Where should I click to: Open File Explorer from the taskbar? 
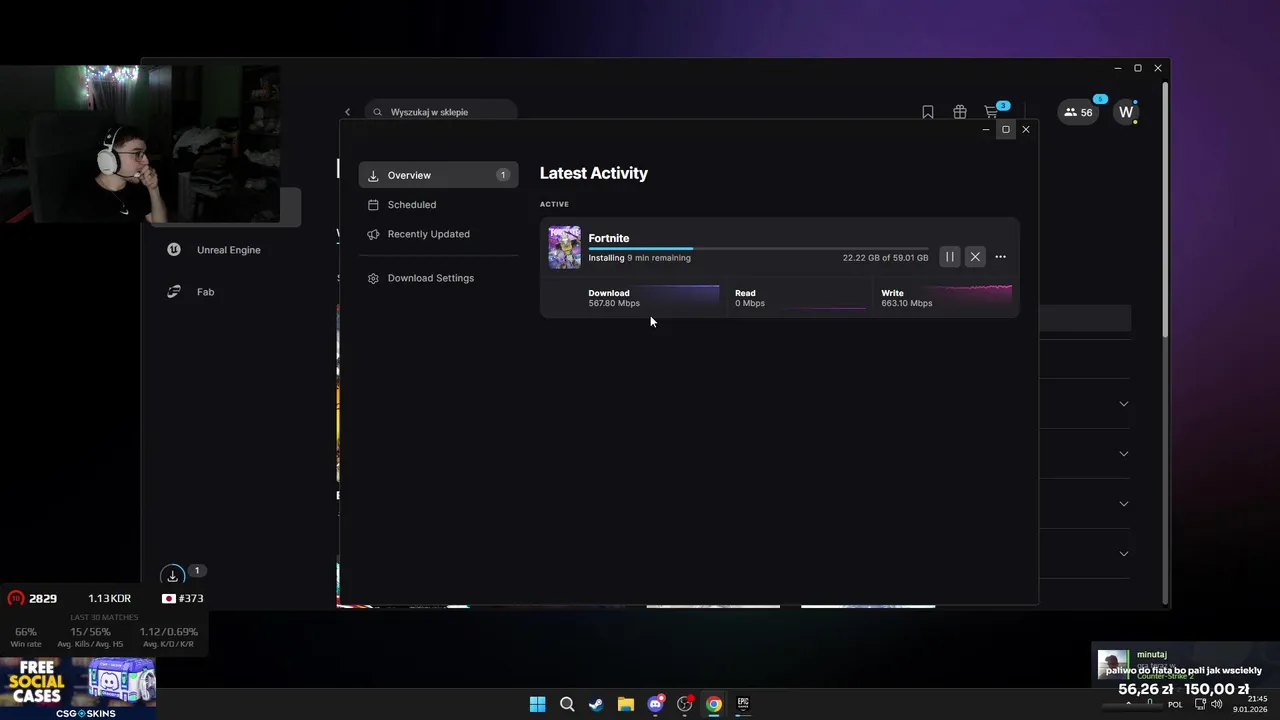point(625,704)
